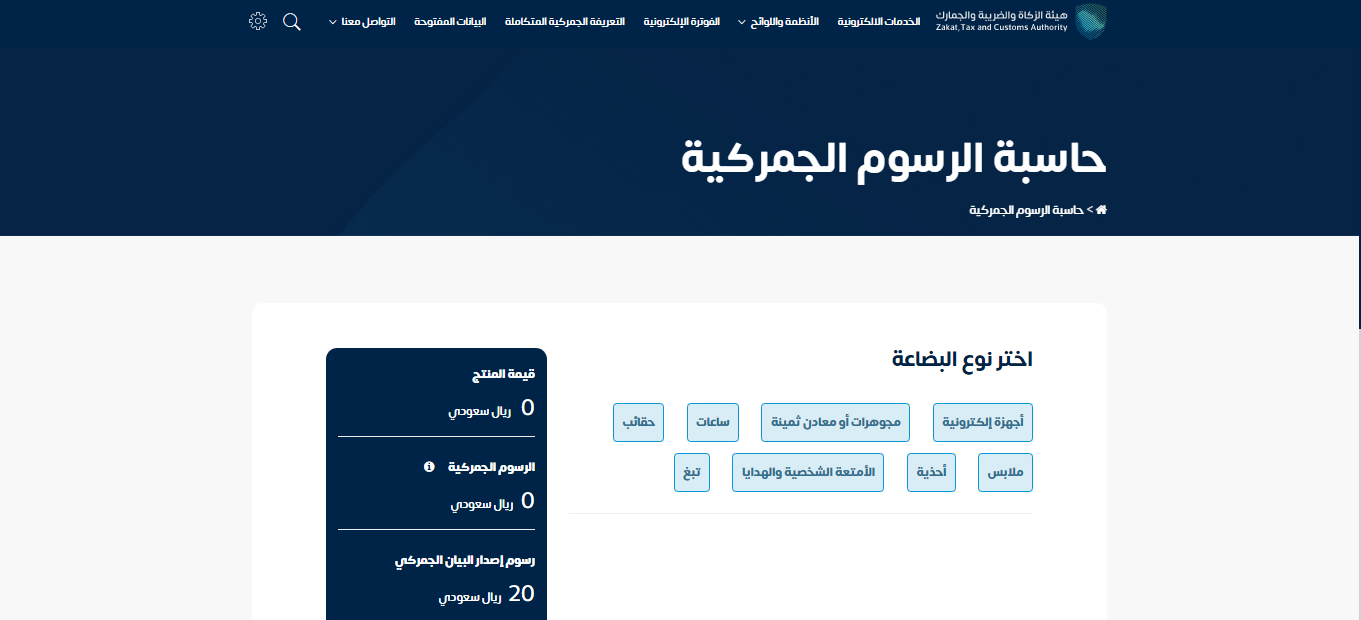Select مجوهرات أو معادن ثمينة category
This screenshot has height=620, width=1361.
pos(835,422)
